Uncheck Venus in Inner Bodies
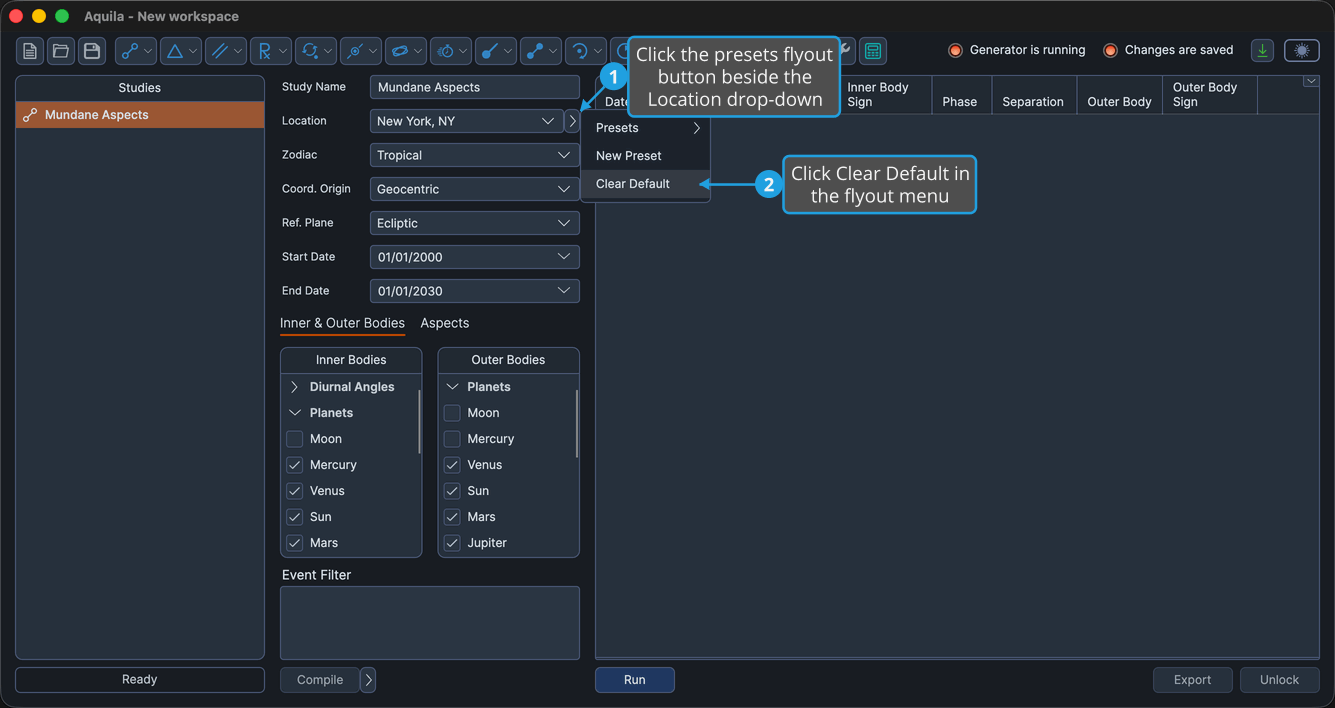1335x708 pixels. tap(294, 491)
